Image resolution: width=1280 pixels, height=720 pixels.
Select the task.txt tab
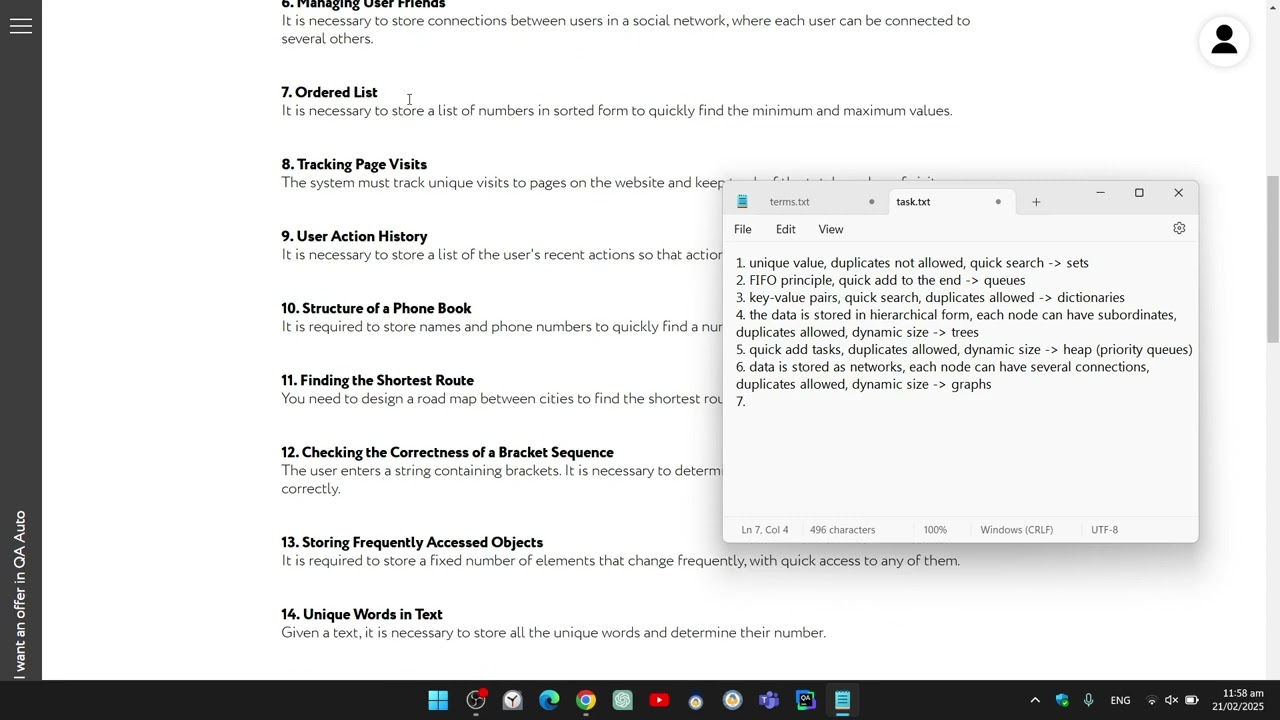(x=913, y=202)
